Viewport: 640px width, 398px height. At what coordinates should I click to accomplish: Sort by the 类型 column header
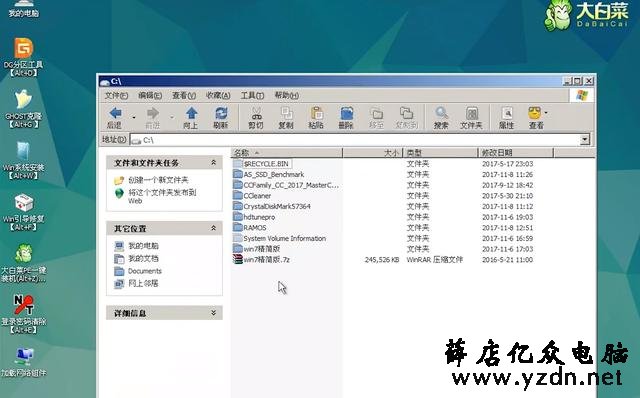click(x=440, y=153)
